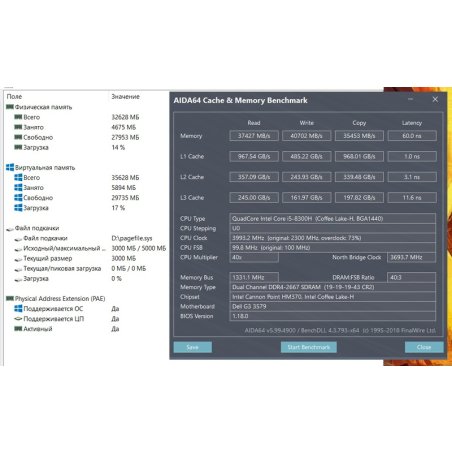Image resolution: width=452 pixels, height=452 pixels.
Task: Click disk icon of the D:\pagefile.sys row
Action: pyautogui.click(x=18, y=239)
